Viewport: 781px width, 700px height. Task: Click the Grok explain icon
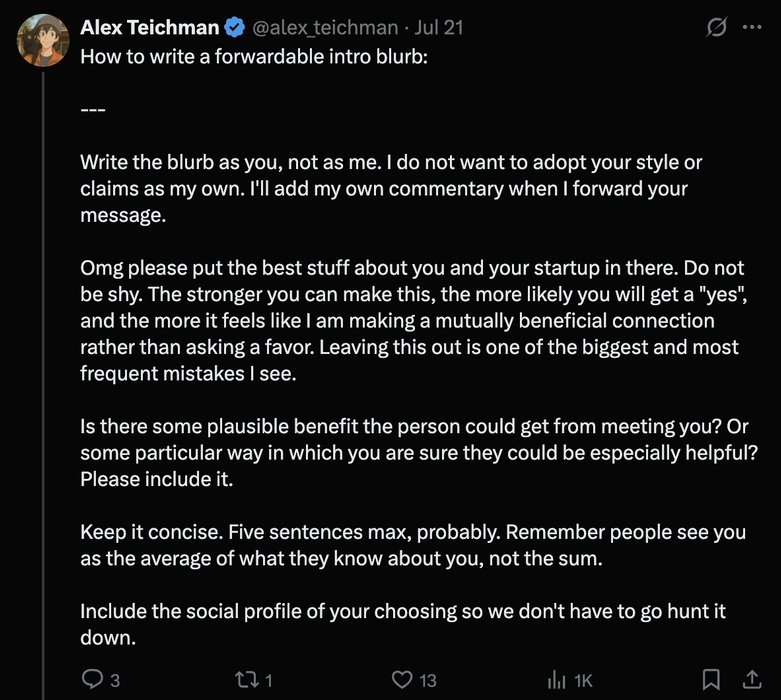pyautogui.click(x=716, y=28)
